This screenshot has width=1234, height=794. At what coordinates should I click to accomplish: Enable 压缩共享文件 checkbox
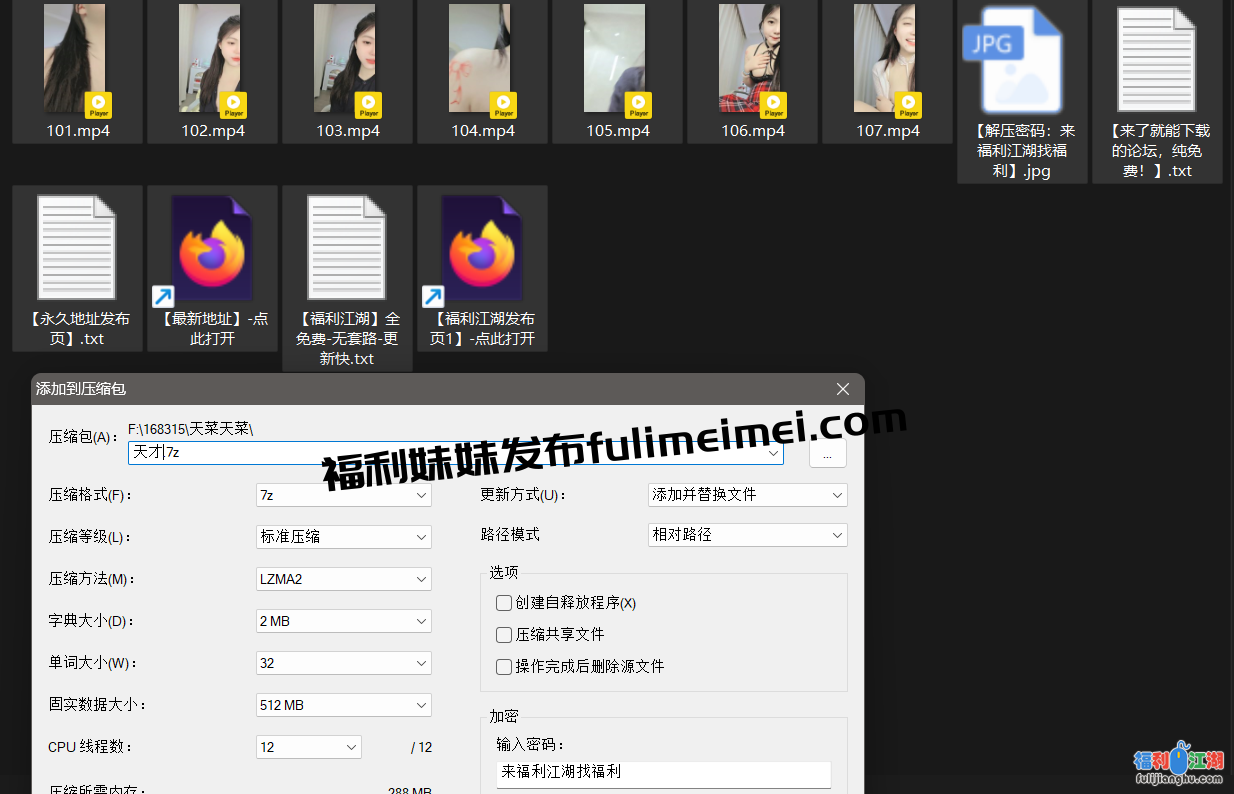(x=504, y=635)
